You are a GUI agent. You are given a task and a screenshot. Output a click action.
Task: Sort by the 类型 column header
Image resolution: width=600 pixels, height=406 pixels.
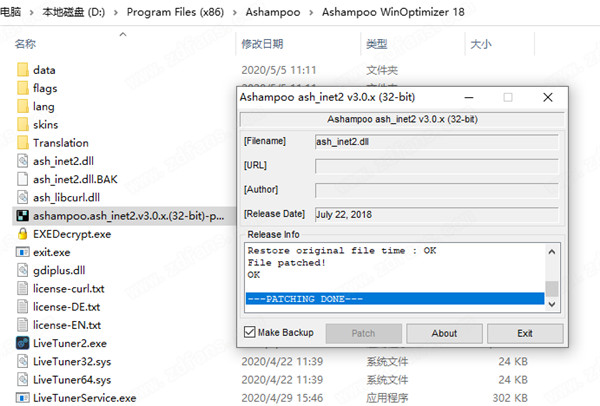click(x=377, y=44)
